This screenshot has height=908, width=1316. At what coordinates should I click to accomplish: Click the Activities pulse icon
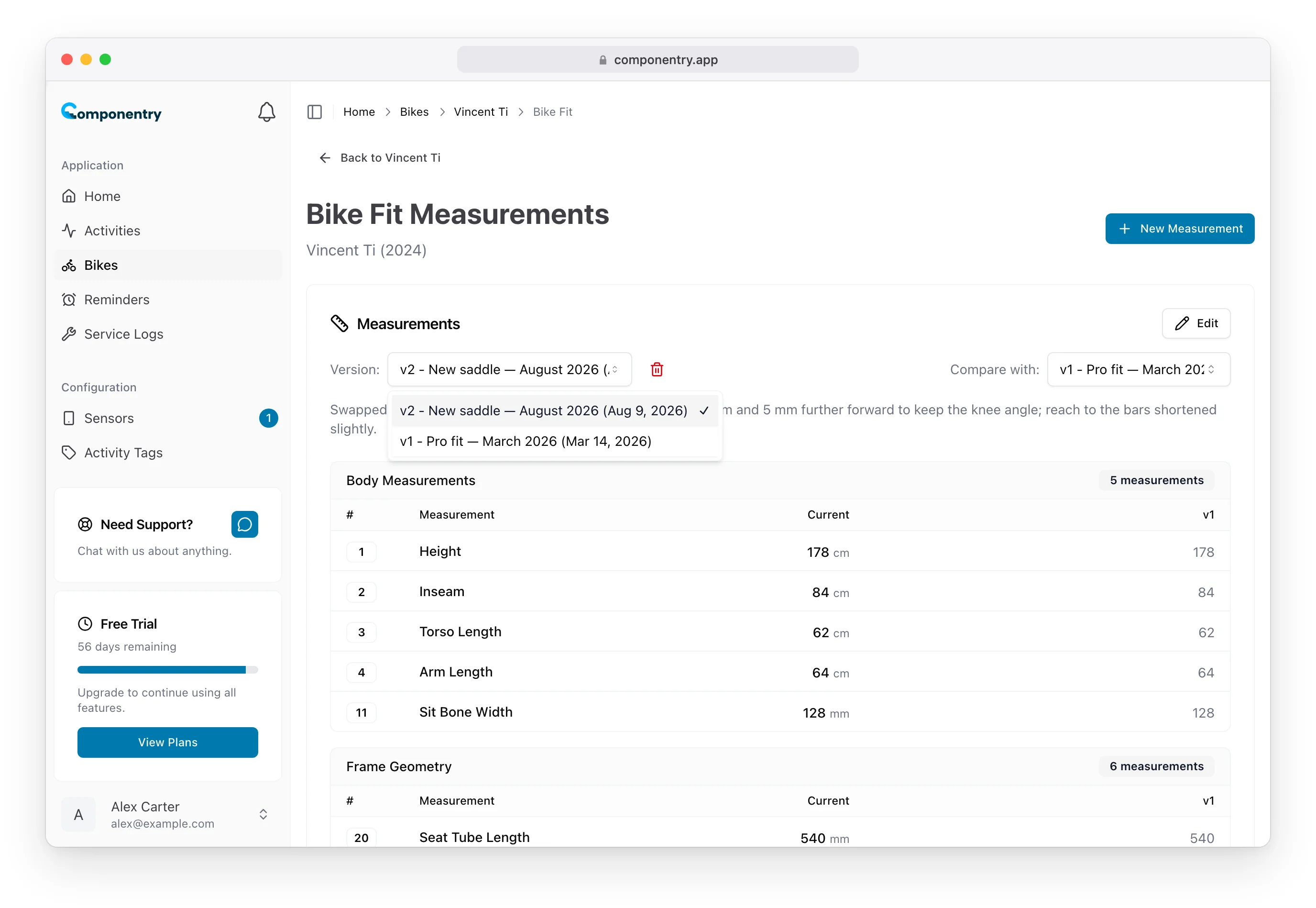coord(69,231)
